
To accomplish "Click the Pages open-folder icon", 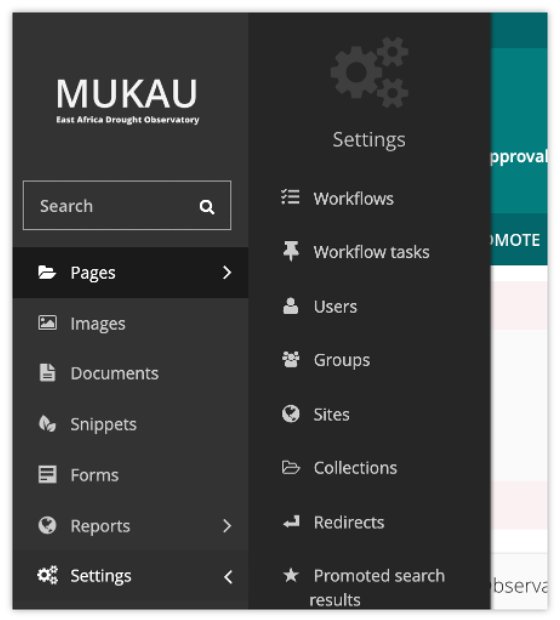I will pyautogui.click(x=47, y=272).
